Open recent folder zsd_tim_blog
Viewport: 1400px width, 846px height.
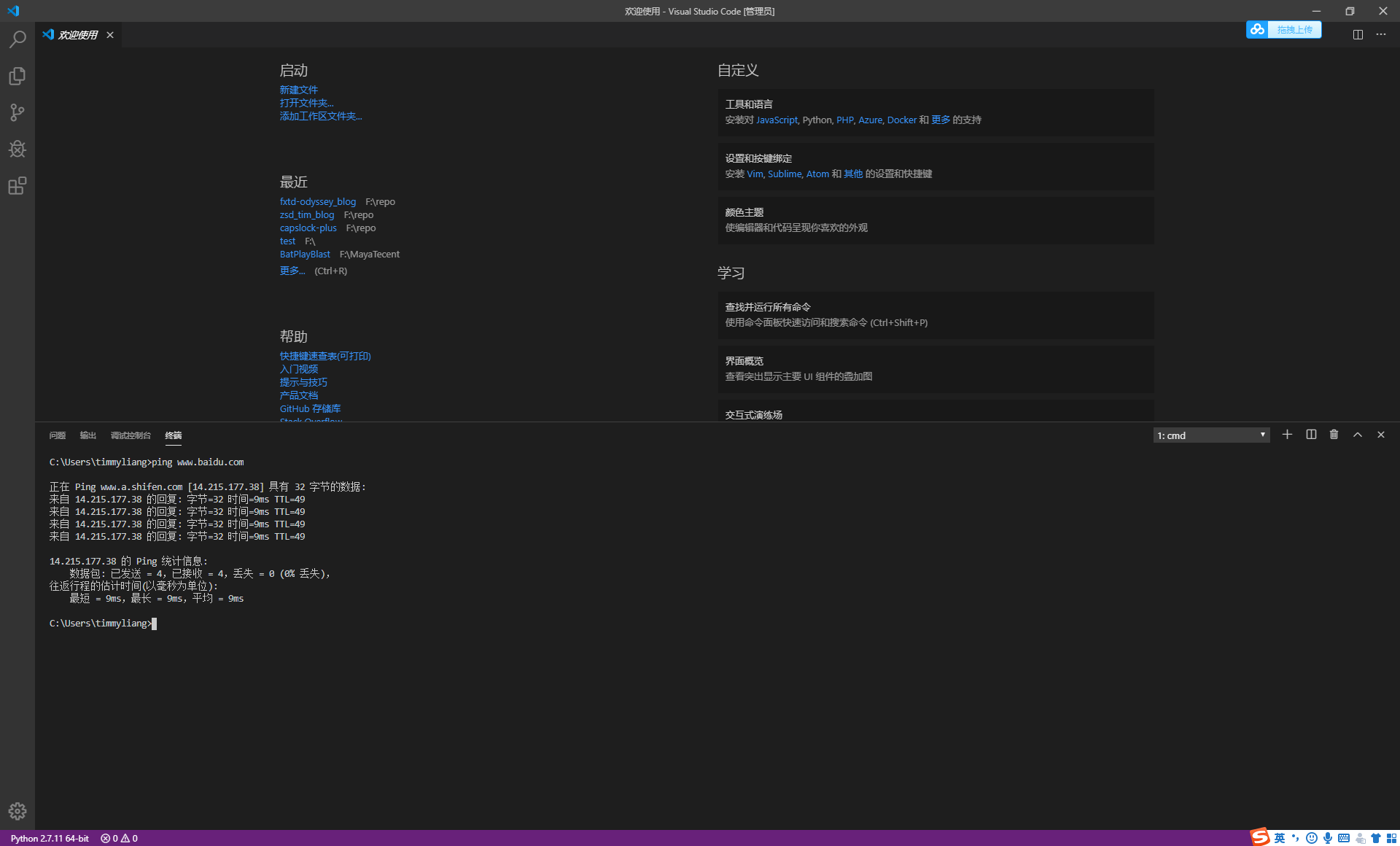[307, 214]
